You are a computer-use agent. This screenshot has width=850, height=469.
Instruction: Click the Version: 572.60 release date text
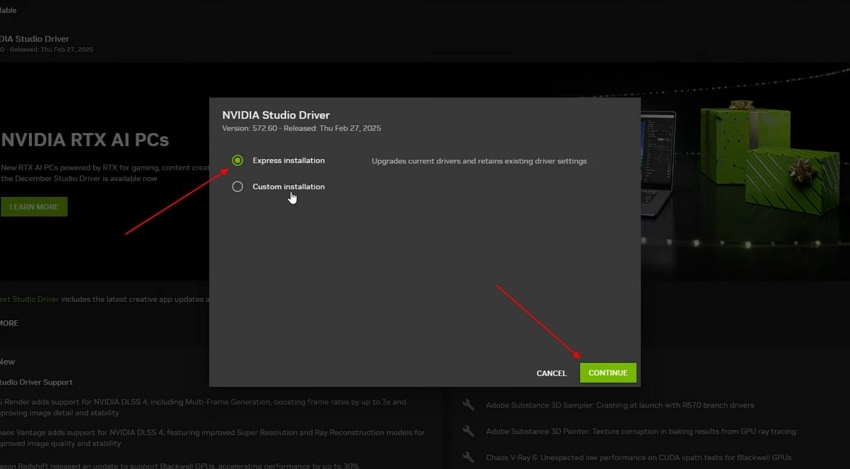[x=301, y=129]
